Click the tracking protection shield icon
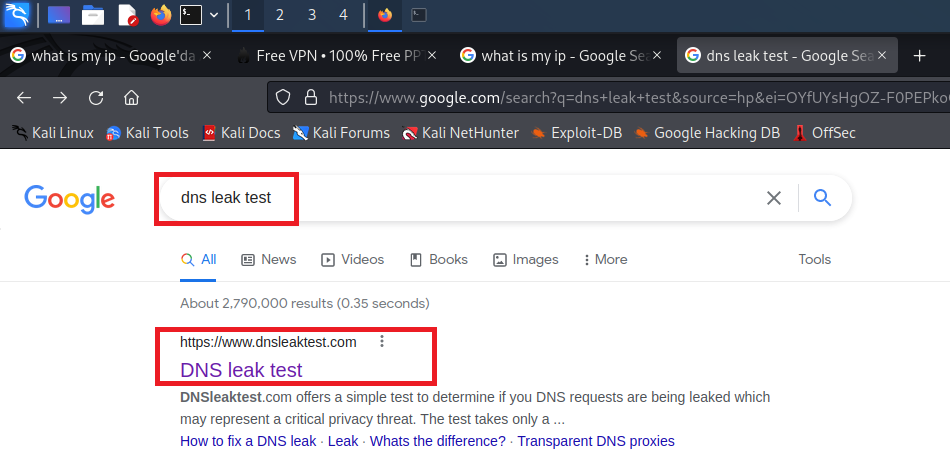This screenshot has width=950, height=464. pyautogui.click(x=283, y=98)
